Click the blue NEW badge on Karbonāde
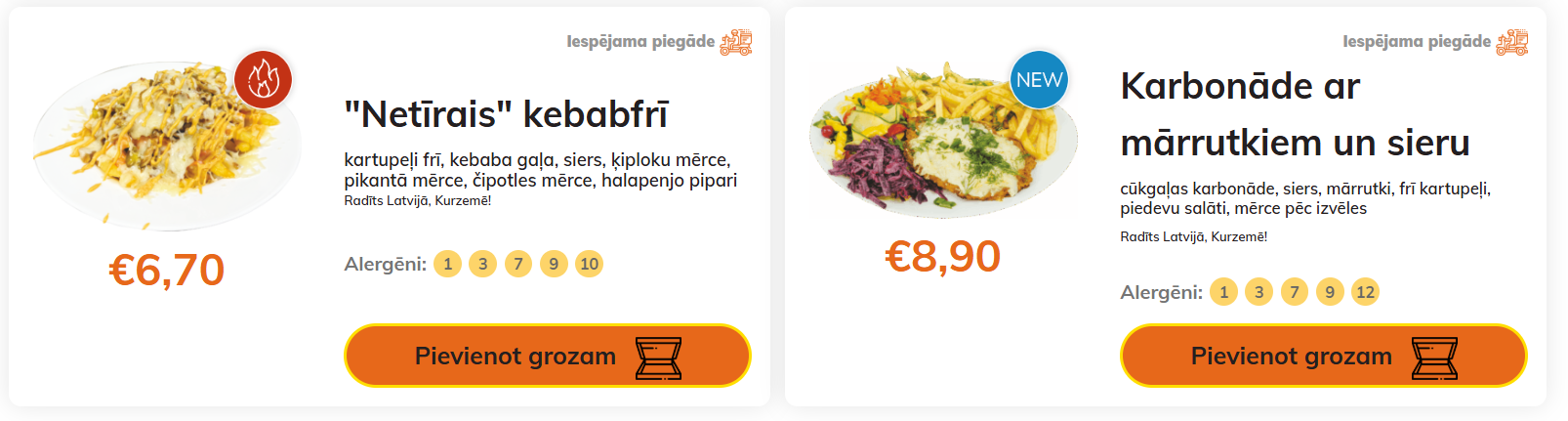The width and height of the screenshot is (1568, 421). pyautogui.click(x=1039, y=80)
